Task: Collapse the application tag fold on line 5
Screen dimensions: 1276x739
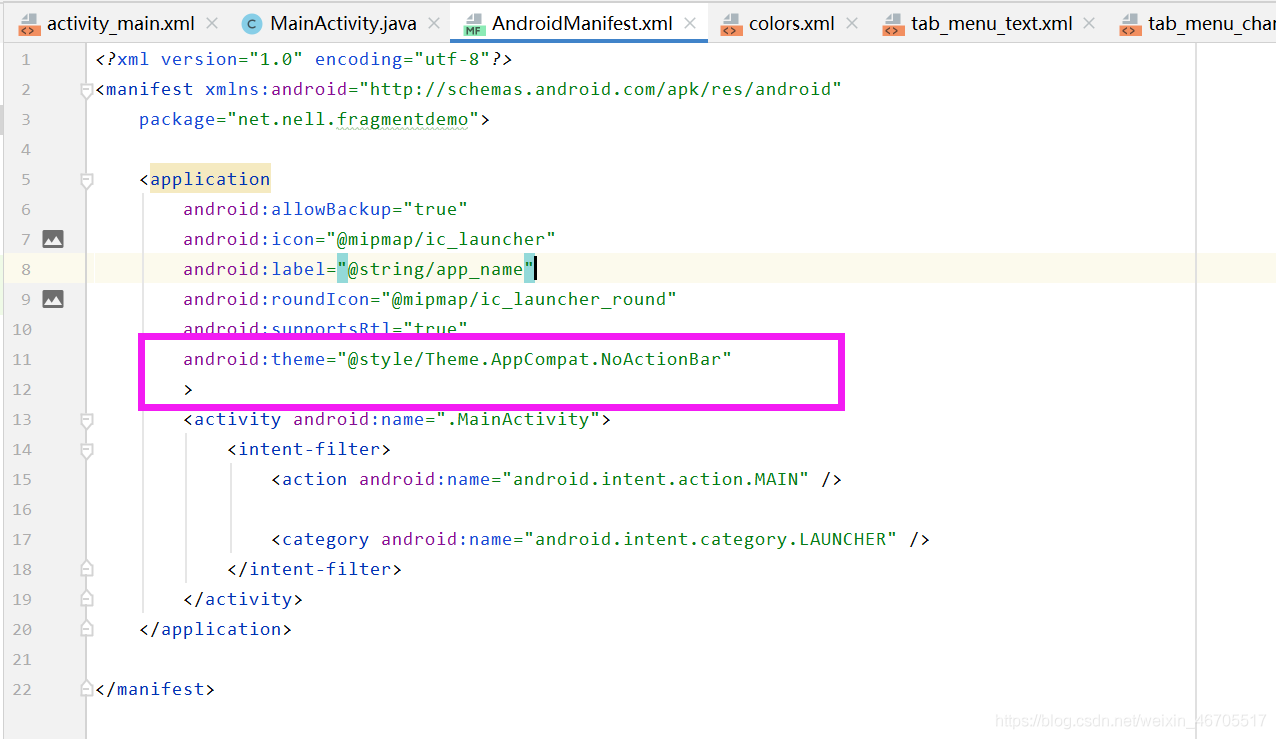Action: (87, 180)
